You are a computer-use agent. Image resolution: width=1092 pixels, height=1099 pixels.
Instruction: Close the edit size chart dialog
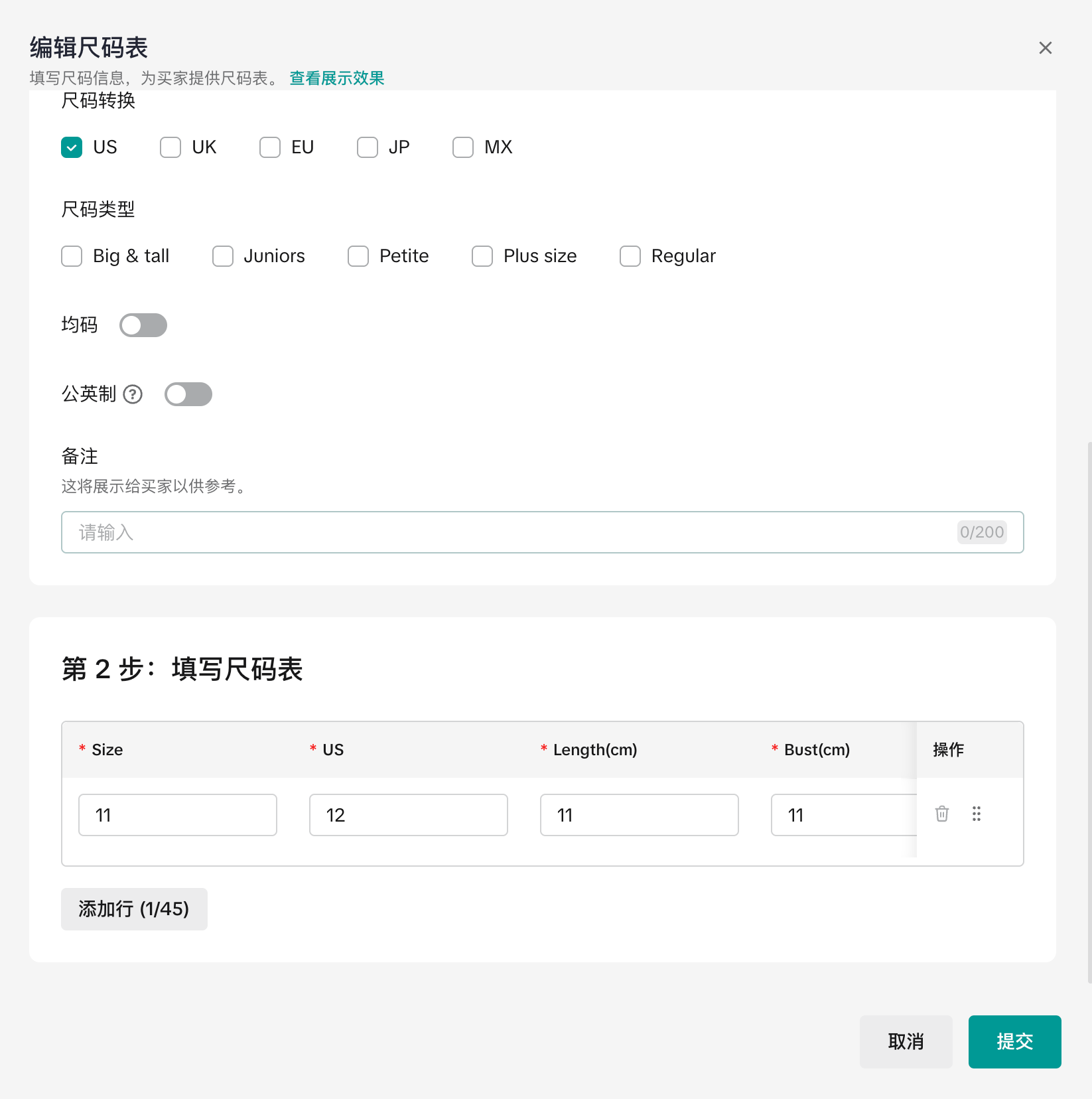(1045, 48)
